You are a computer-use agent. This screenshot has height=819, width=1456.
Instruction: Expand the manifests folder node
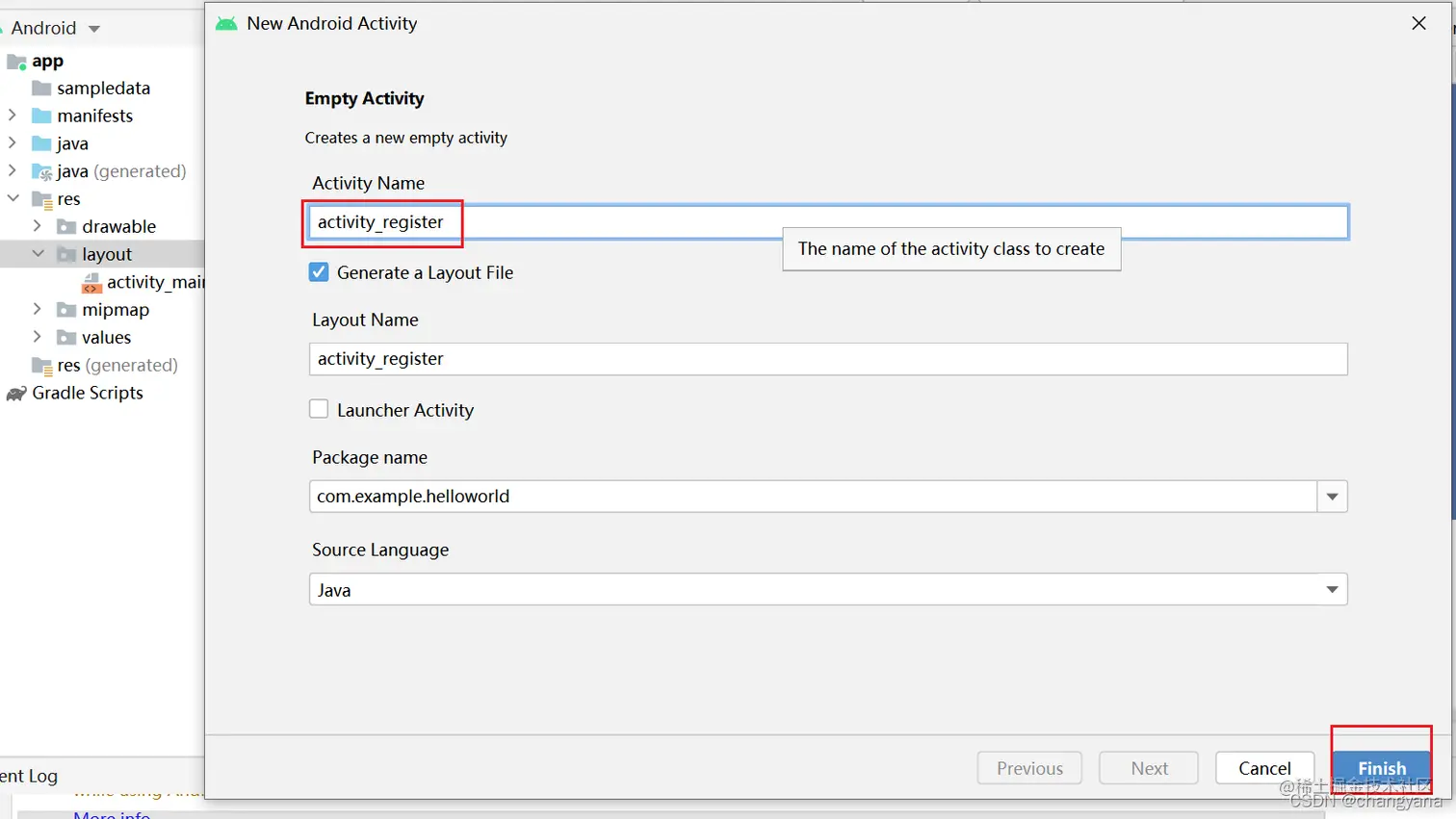click(x=13, y=115)
